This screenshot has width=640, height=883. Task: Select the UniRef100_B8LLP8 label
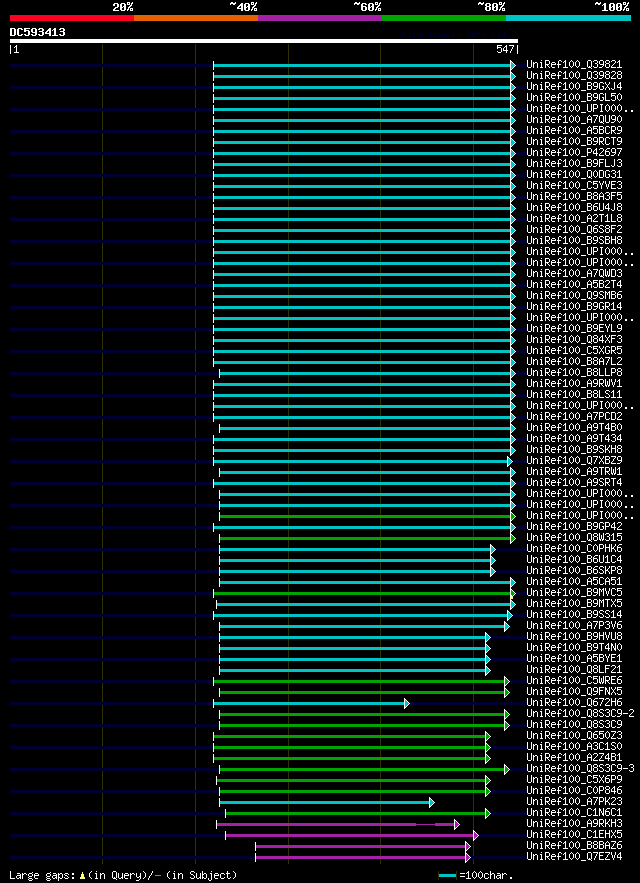[x=574, y=373]
